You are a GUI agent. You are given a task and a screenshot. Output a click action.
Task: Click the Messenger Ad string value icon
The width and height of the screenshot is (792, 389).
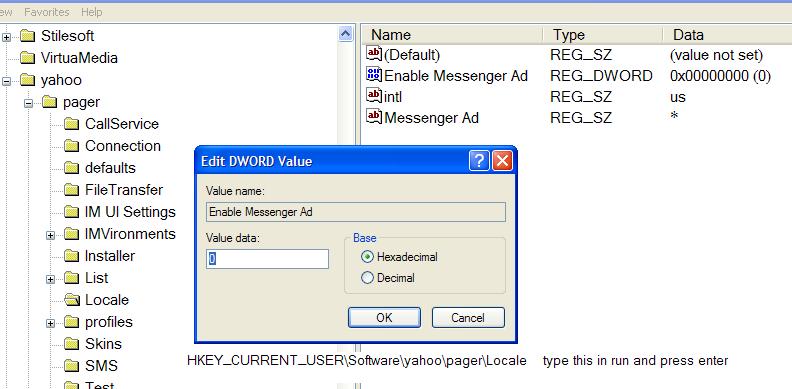(374, 117)
